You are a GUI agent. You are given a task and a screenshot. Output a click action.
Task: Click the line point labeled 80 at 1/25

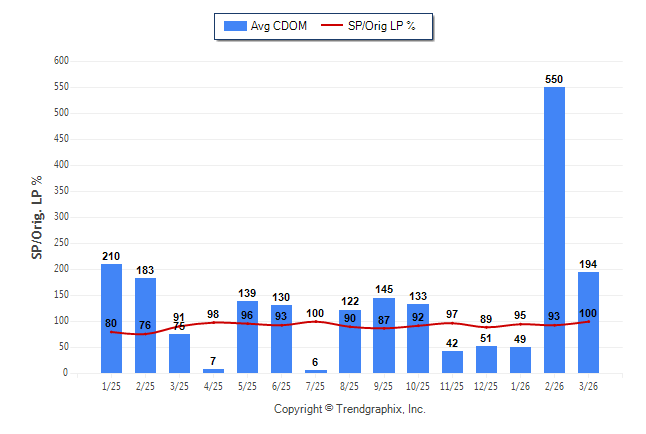pos(111,331)
